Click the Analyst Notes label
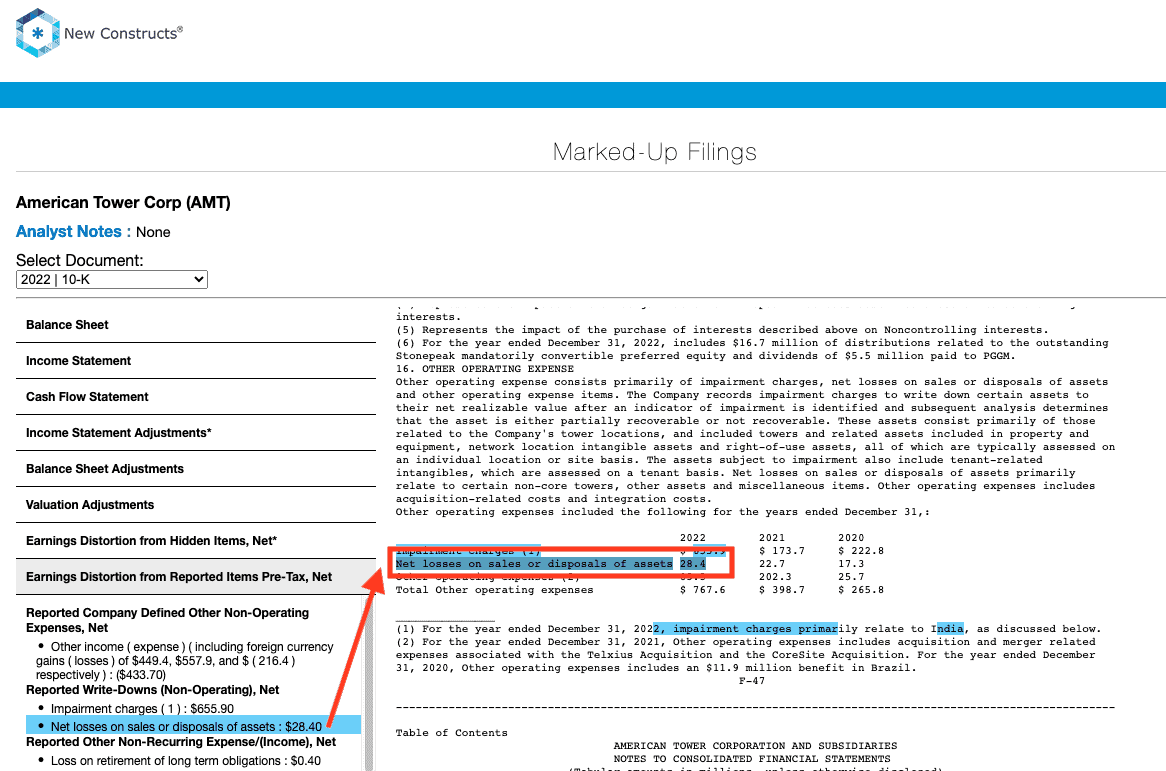Image resolution: width=1166 pixels, height=771 pixels. point(73,232)
